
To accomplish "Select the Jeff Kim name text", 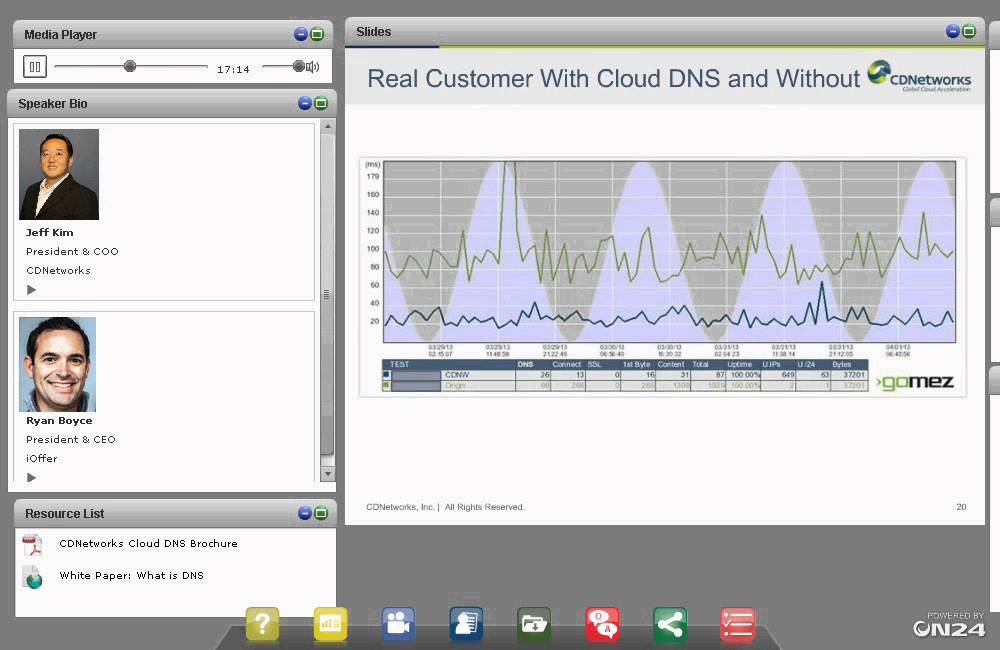I will tap(50, 232).
